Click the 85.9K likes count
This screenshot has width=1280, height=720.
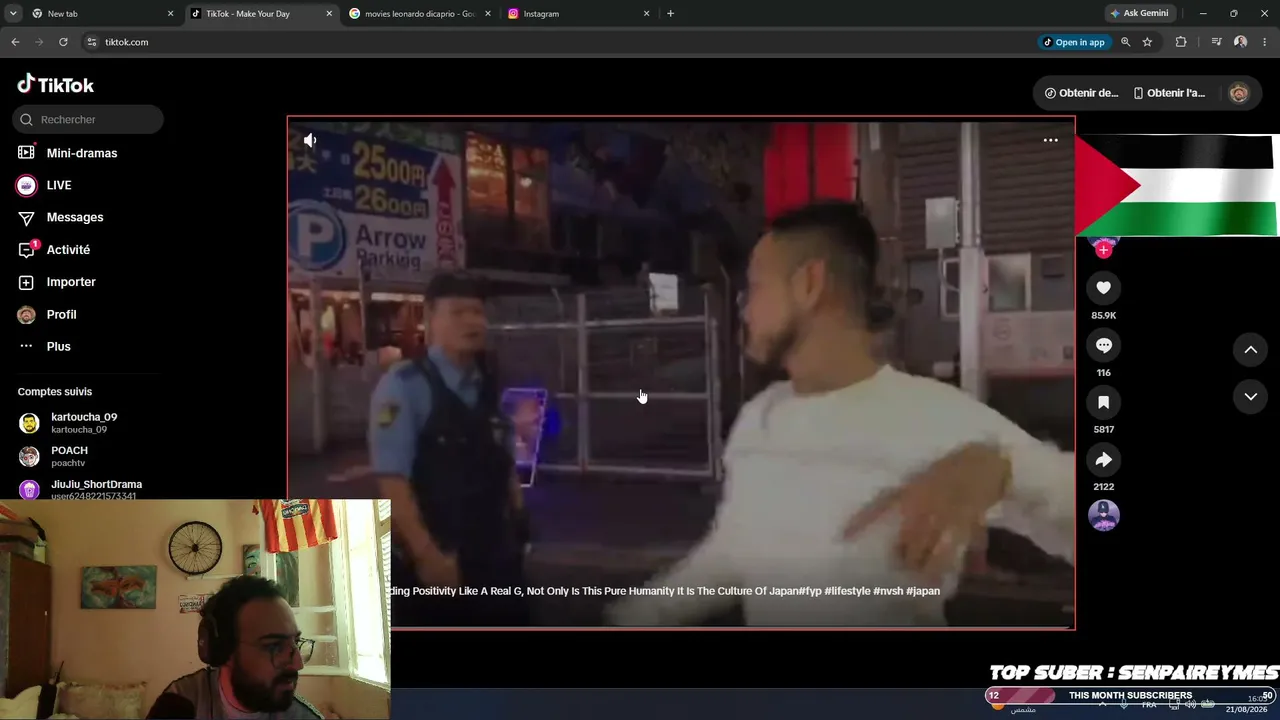coord(1104,316)
